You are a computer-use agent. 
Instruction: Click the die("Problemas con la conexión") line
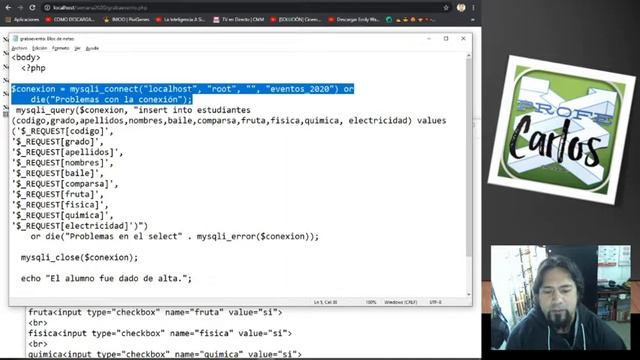(111, 100)
